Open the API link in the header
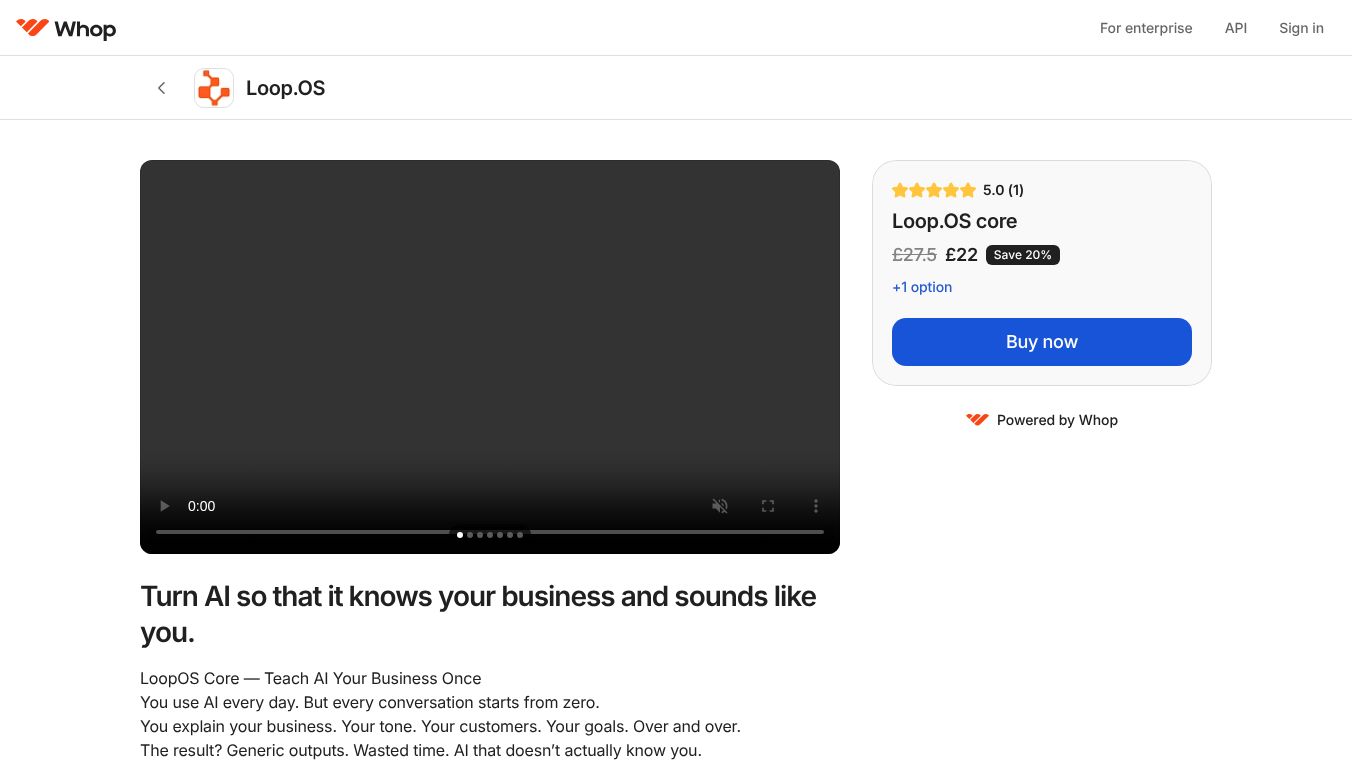The image size is (1352, 760). tap(1236, 28)
